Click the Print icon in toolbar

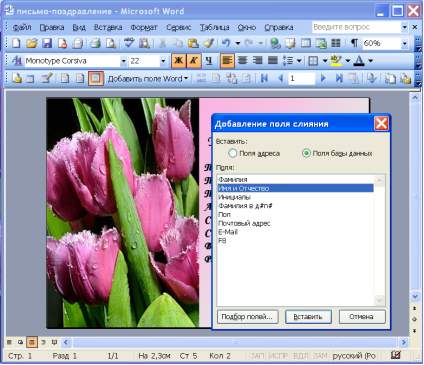click(x=95, y=43)
